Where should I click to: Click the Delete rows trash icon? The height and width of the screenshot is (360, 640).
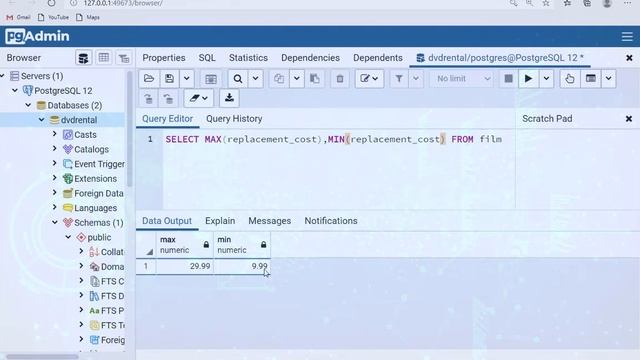click(x=340, y=78)
